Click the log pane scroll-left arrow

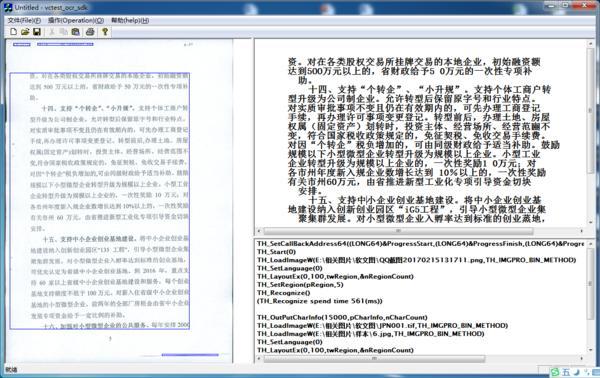click(259, 359)
